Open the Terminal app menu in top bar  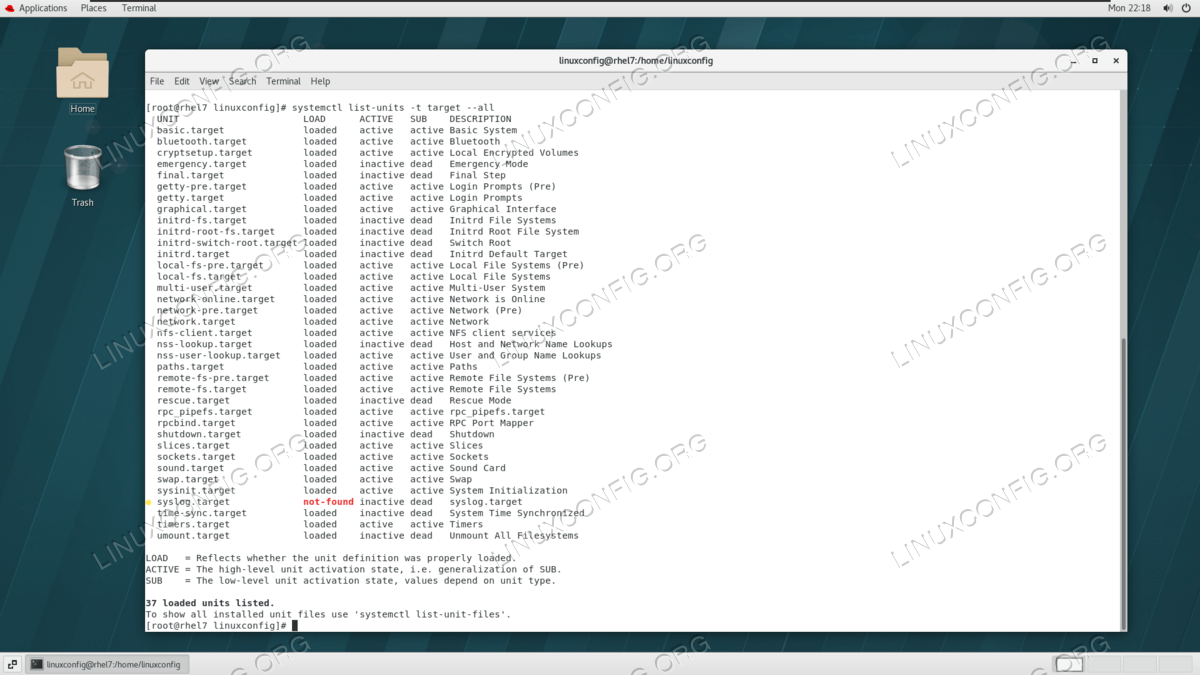pos(139,8)
